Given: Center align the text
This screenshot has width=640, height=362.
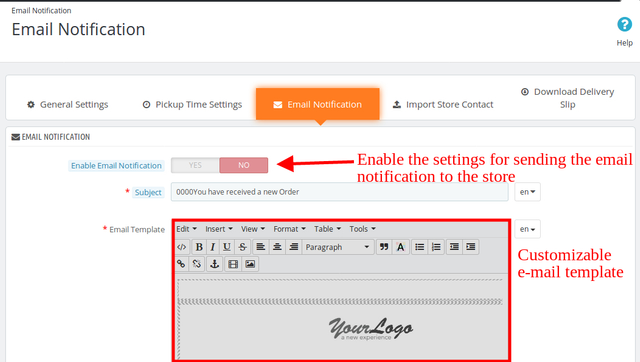Looking at the screenshot, I should (x=277, y=247).
